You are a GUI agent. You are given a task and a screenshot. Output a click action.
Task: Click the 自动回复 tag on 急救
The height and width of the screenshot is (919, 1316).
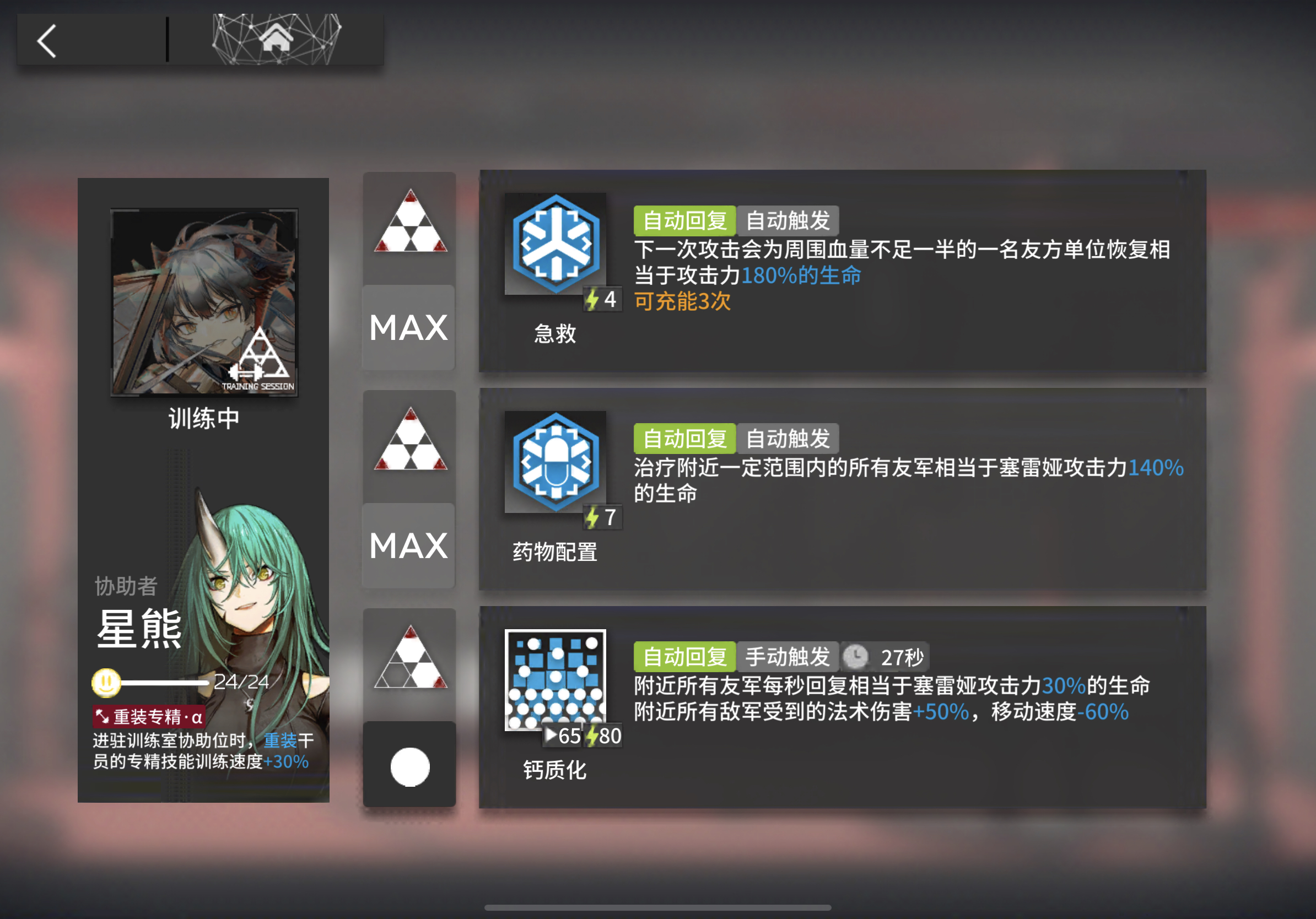684,220
